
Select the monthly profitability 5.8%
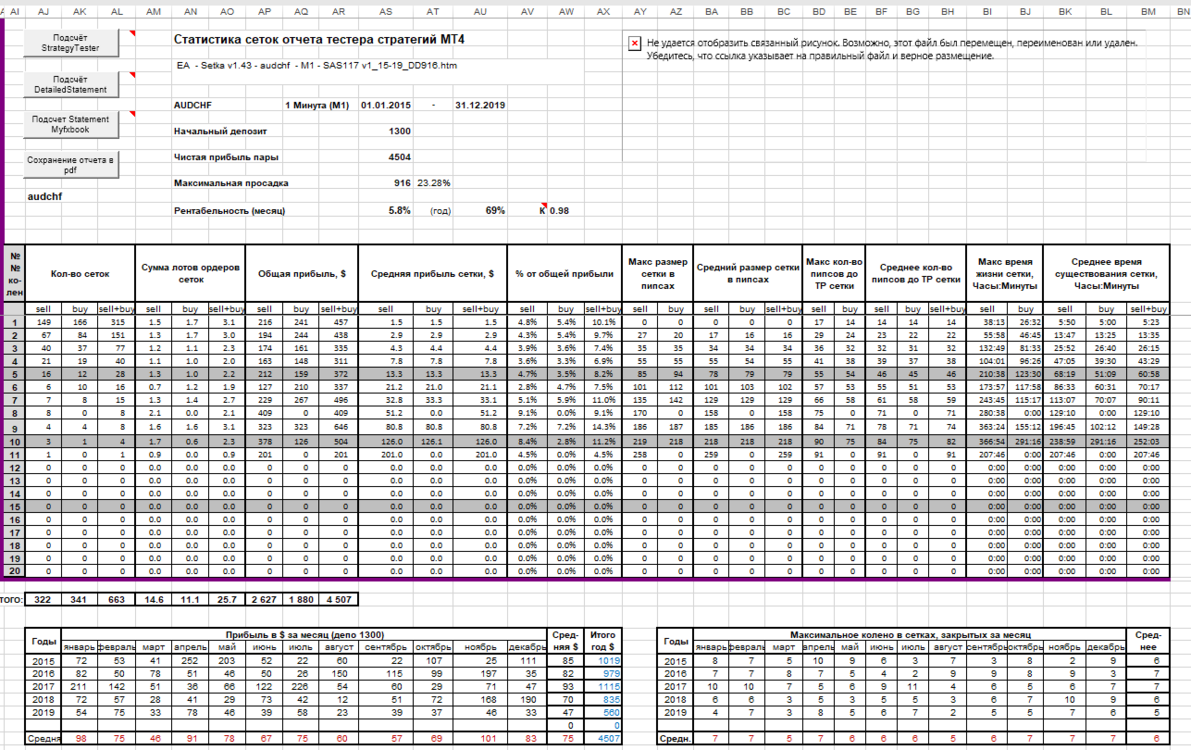(400, 210)
